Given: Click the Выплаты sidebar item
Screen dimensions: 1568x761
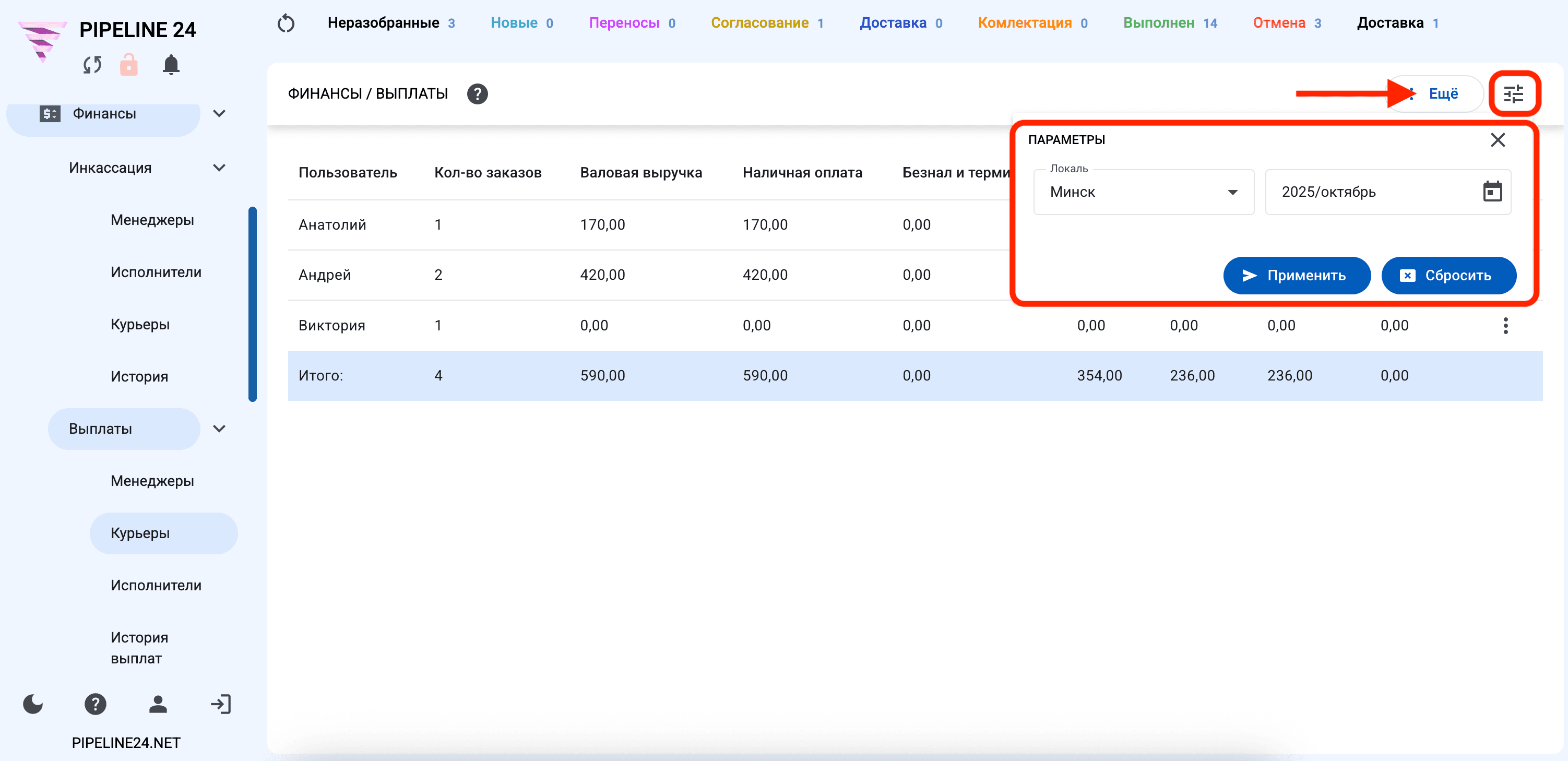Looking at the screenshot, I should [x=124, y=429].
